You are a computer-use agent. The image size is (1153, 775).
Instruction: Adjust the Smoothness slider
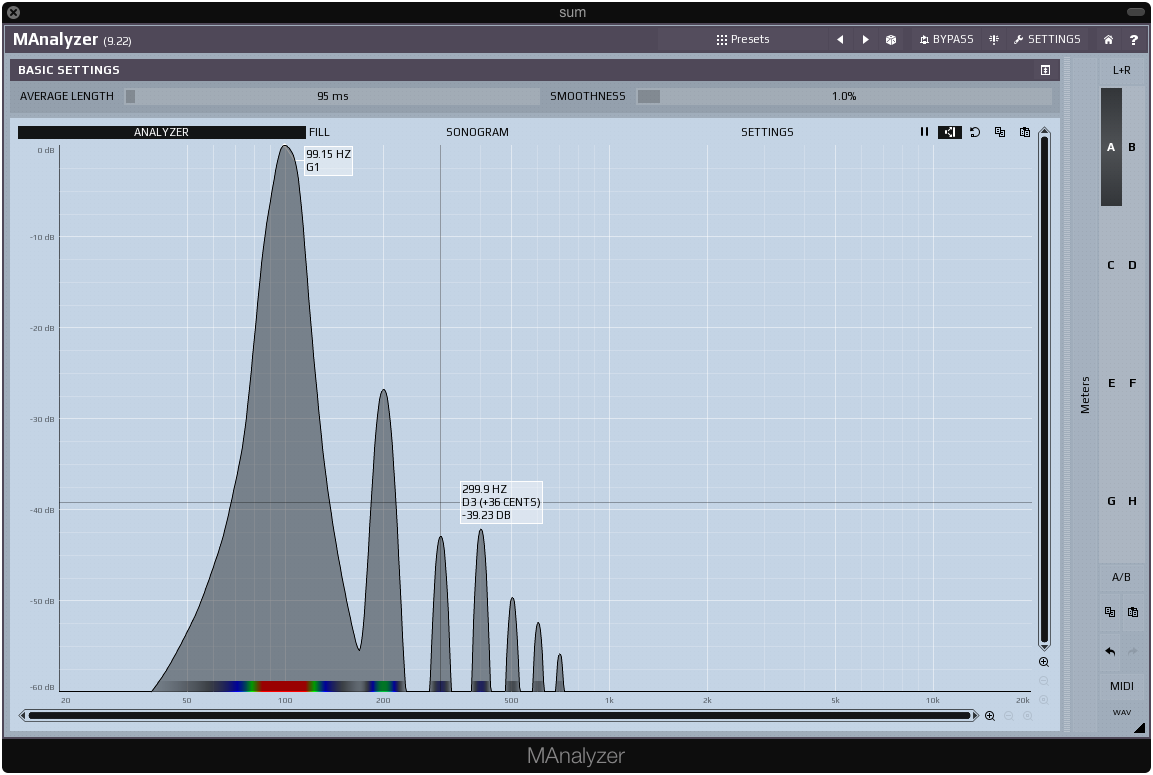point(844,96)
